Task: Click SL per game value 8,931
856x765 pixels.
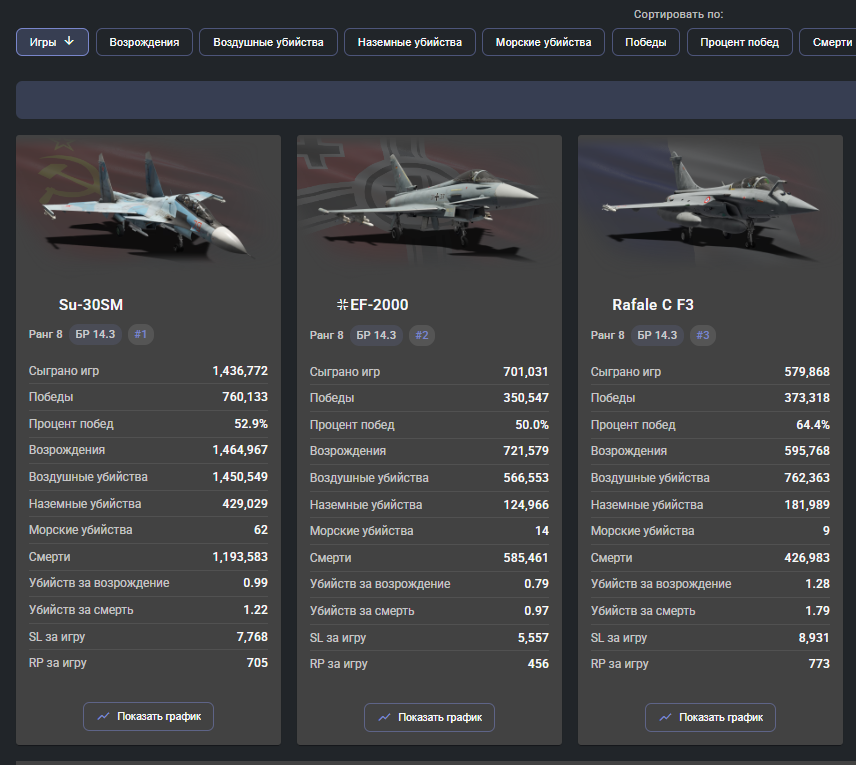Action: pos(814,638)
